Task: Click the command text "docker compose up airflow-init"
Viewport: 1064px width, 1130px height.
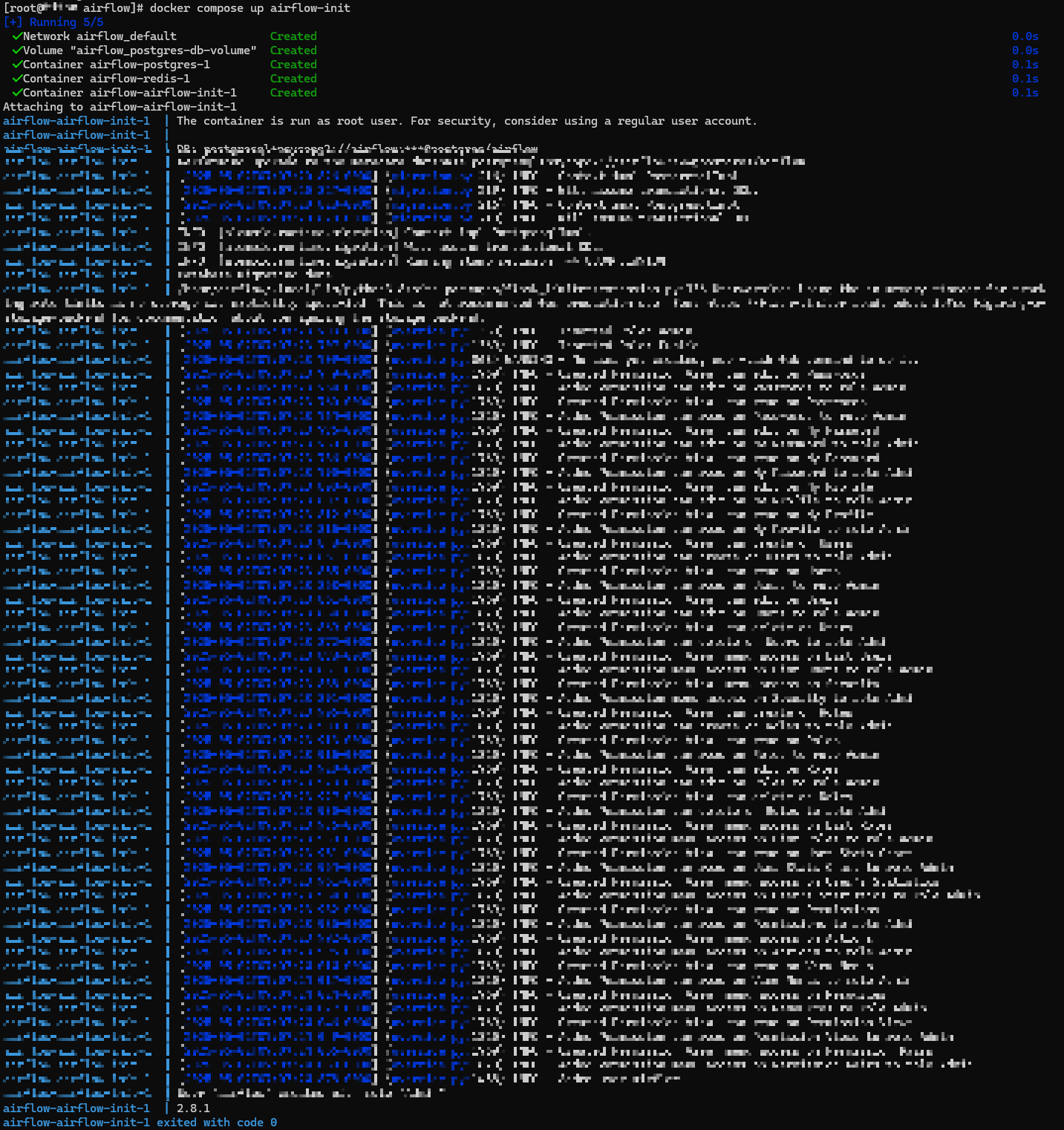Action: coord(250,7)
